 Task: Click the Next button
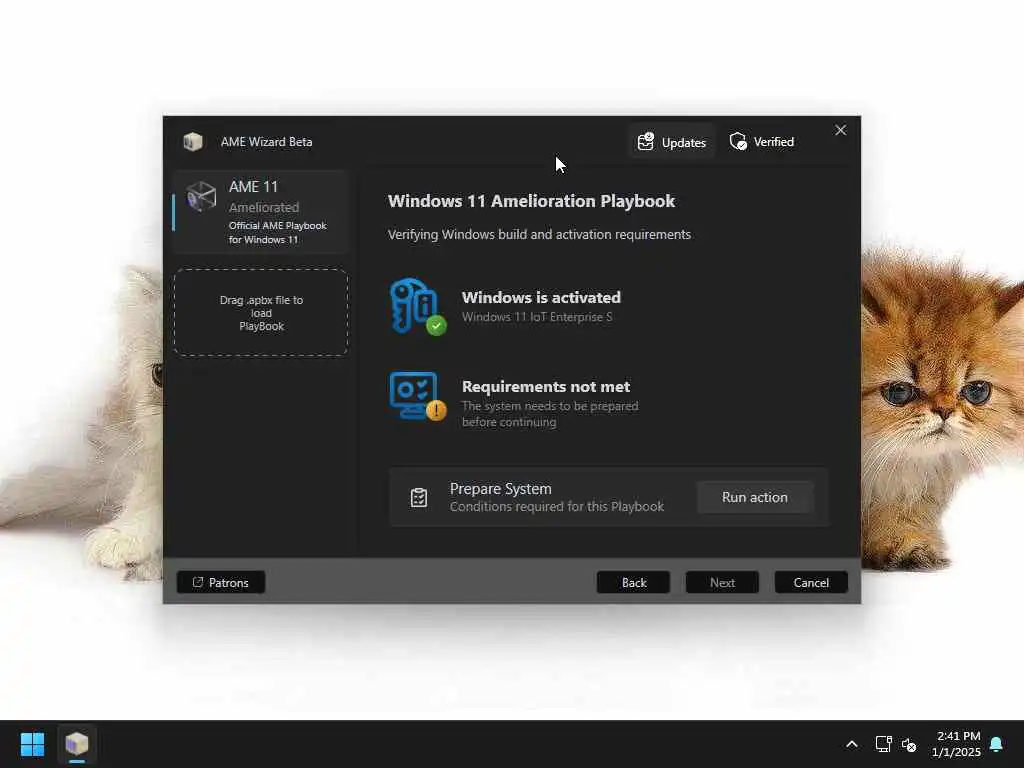tap(722, 583)
